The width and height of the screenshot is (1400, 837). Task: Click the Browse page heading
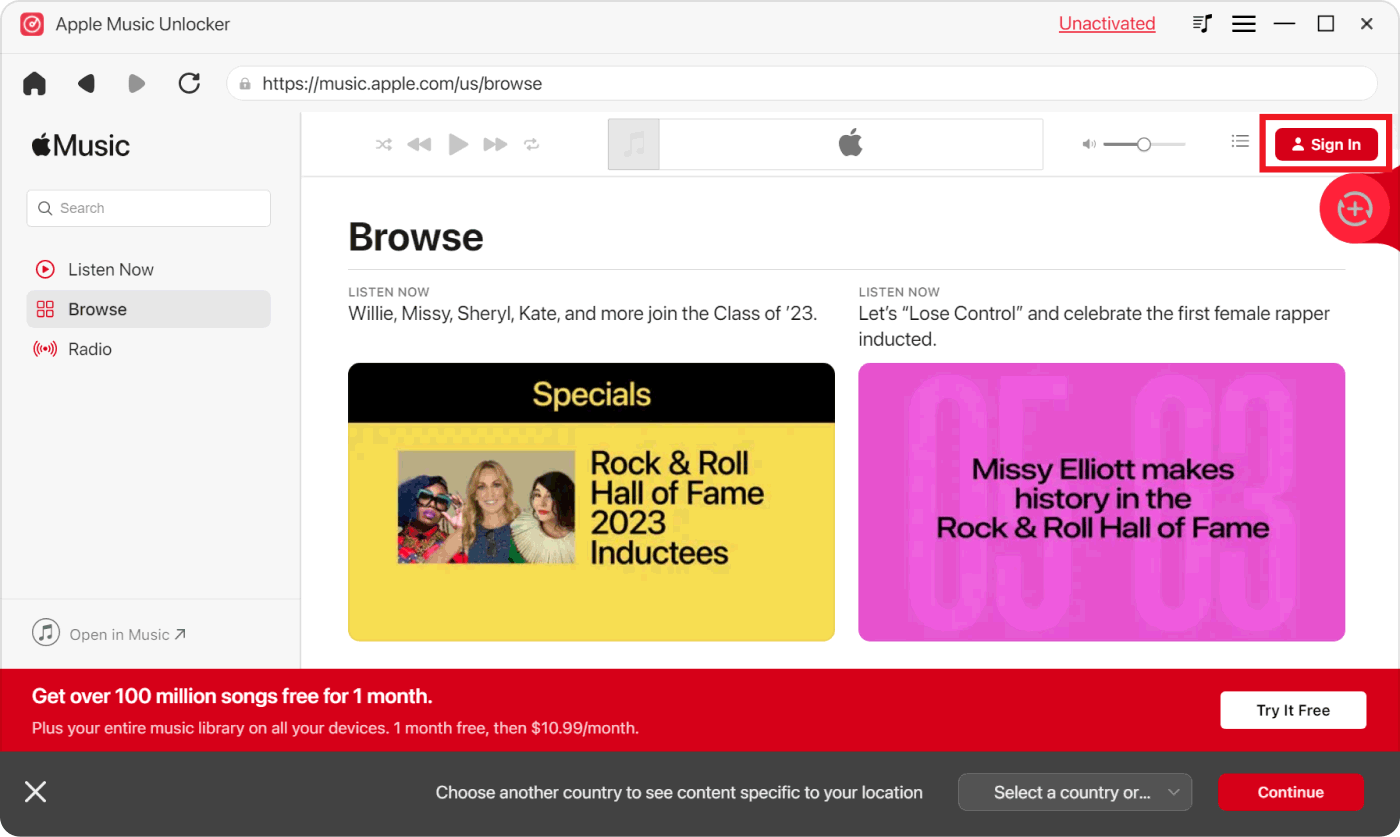click(x=416, y=237)
